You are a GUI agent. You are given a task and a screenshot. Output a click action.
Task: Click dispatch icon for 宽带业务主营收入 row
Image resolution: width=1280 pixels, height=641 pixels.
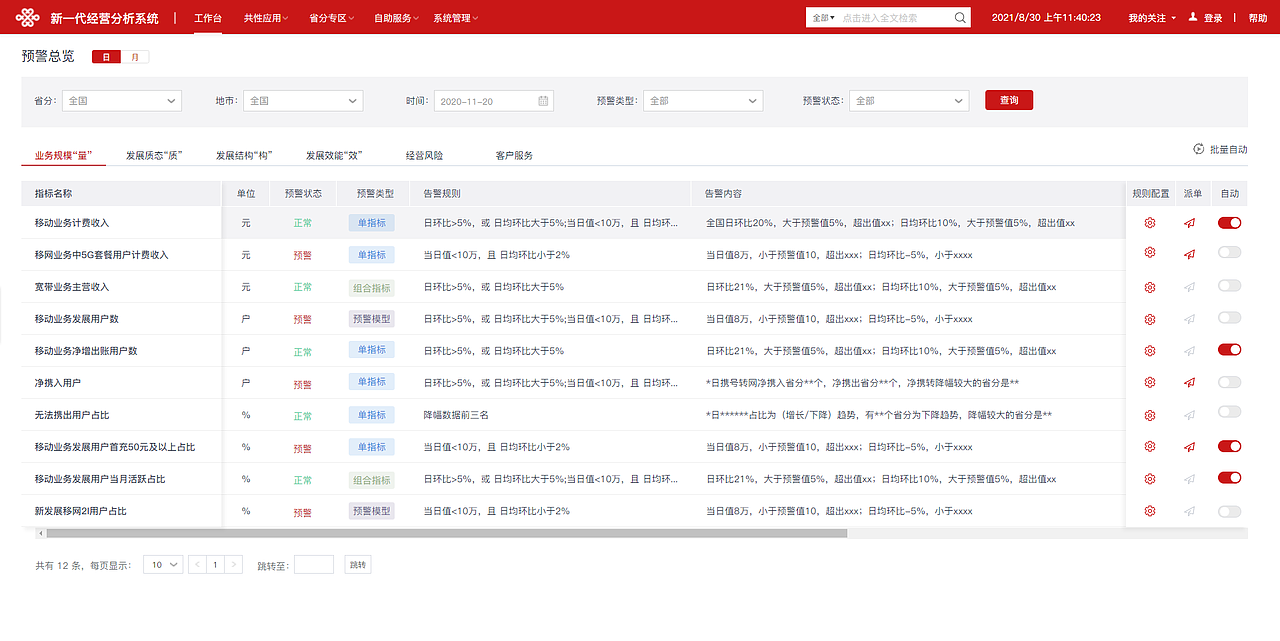point(1189,287)
